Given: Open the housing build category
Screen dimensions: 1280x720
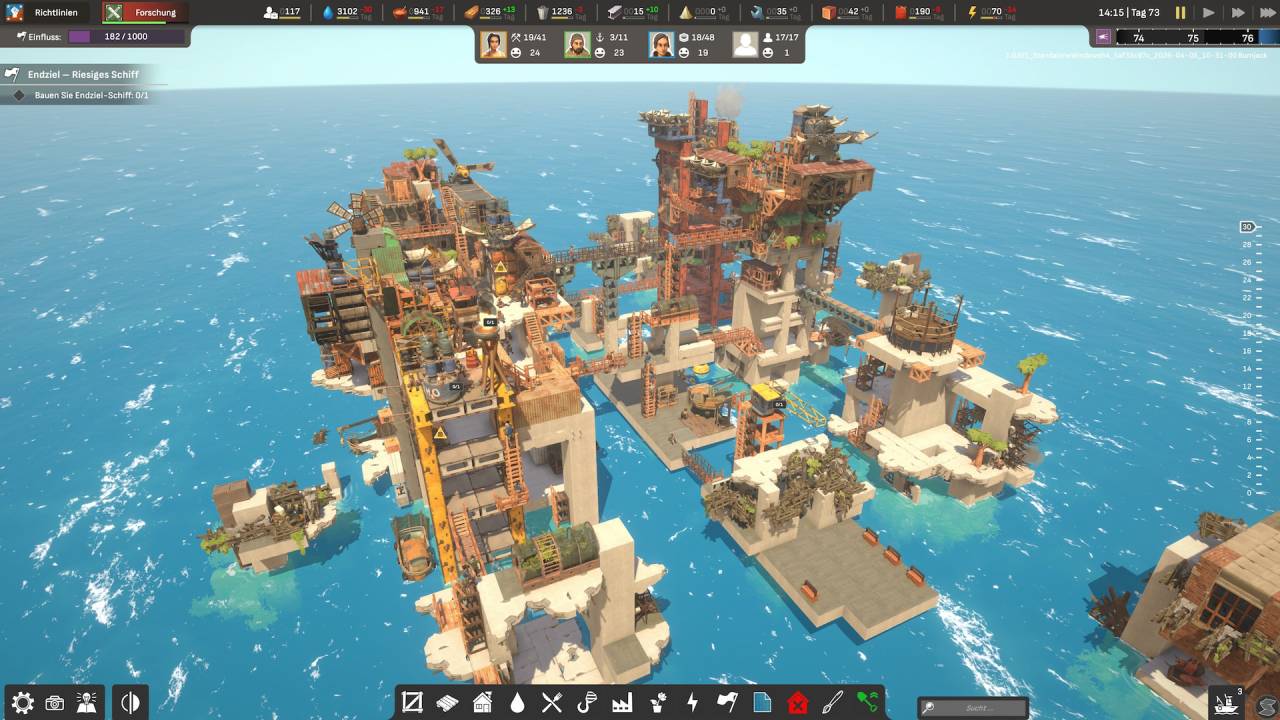Looking at the screenshot, I should [x=482, y=703].
